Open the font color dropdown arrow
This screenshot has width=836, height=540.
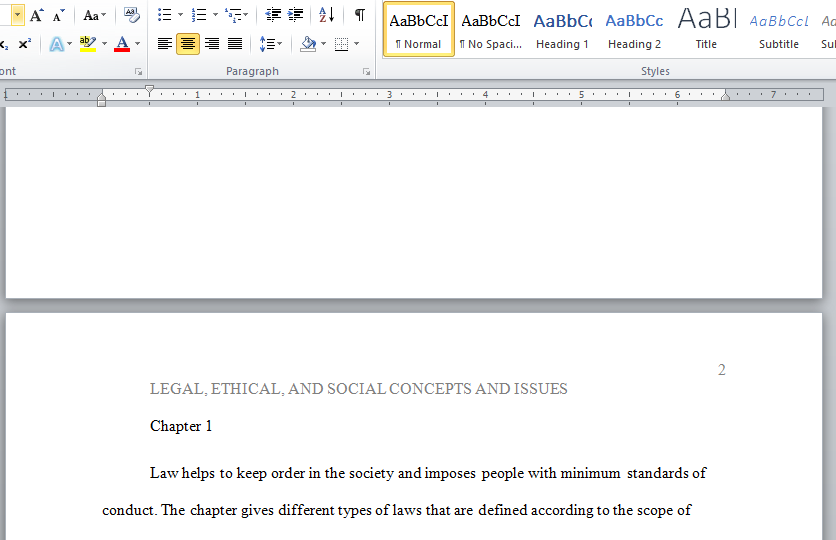click(x=138, y=44)
